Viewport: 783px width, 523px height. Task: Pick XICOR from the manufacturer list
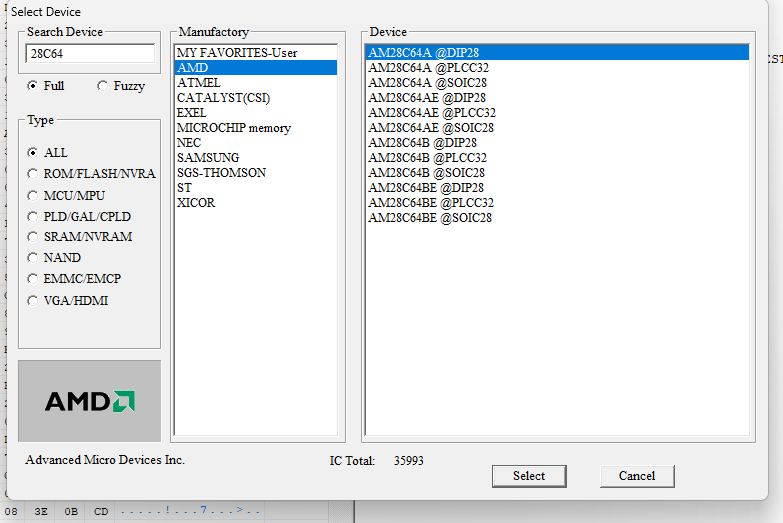pos(196,203)
